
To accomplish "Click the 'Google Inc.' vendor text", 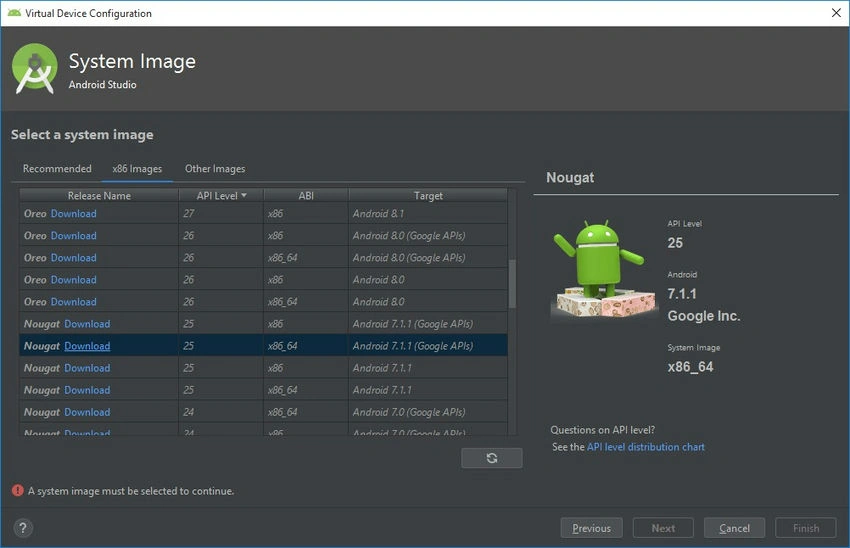I will [x=704, y=316].
